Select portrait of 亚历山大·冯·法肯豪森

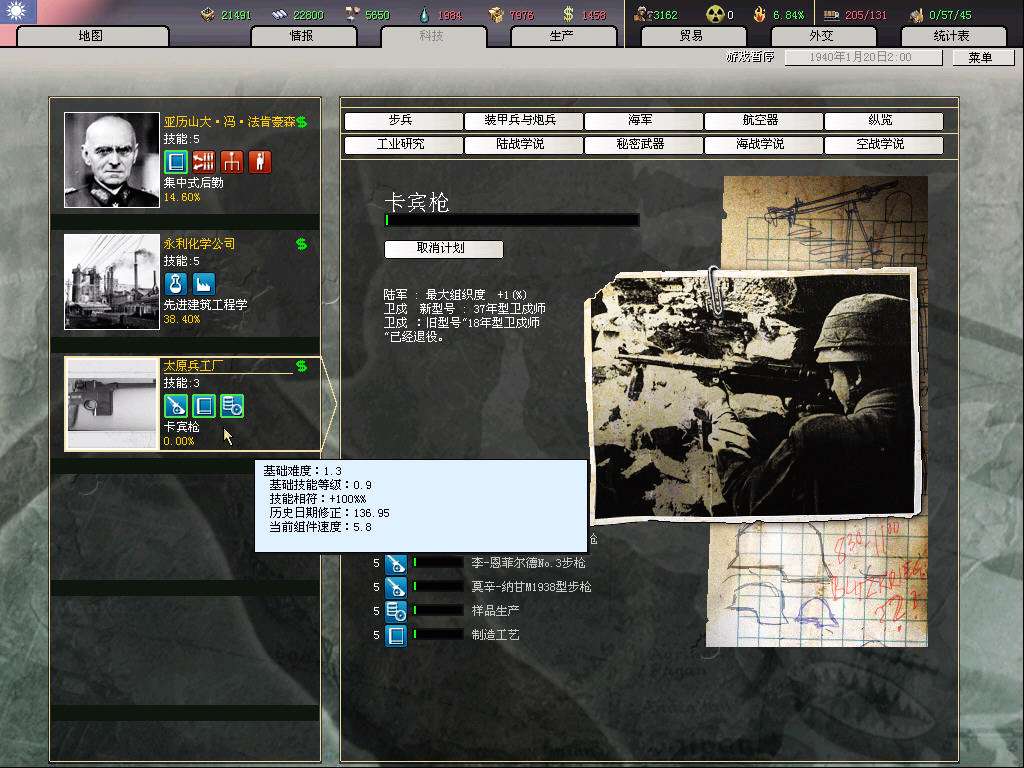(112, 160)
